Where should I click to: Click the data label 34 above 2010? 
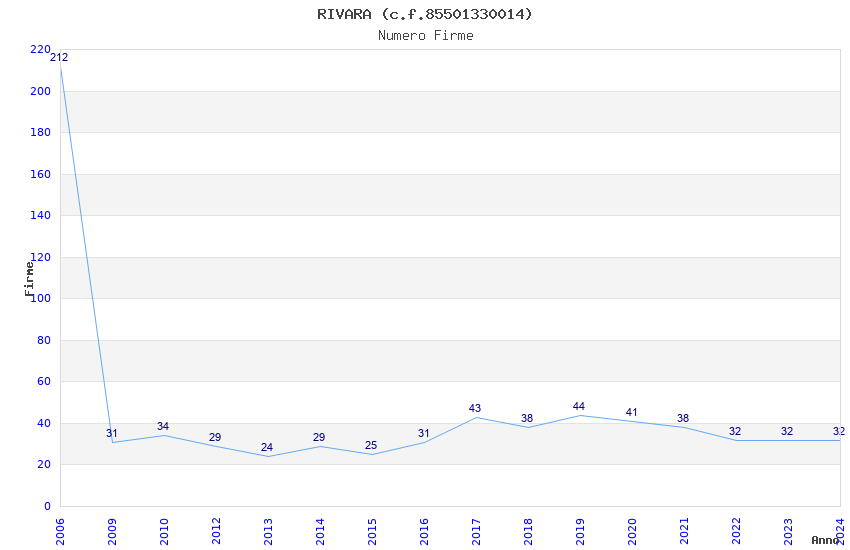(163, 426)
